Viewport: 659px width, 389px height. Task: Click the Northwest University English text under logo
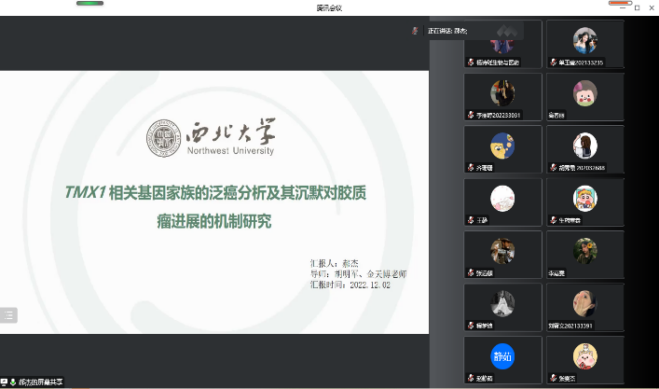(230, 150)
